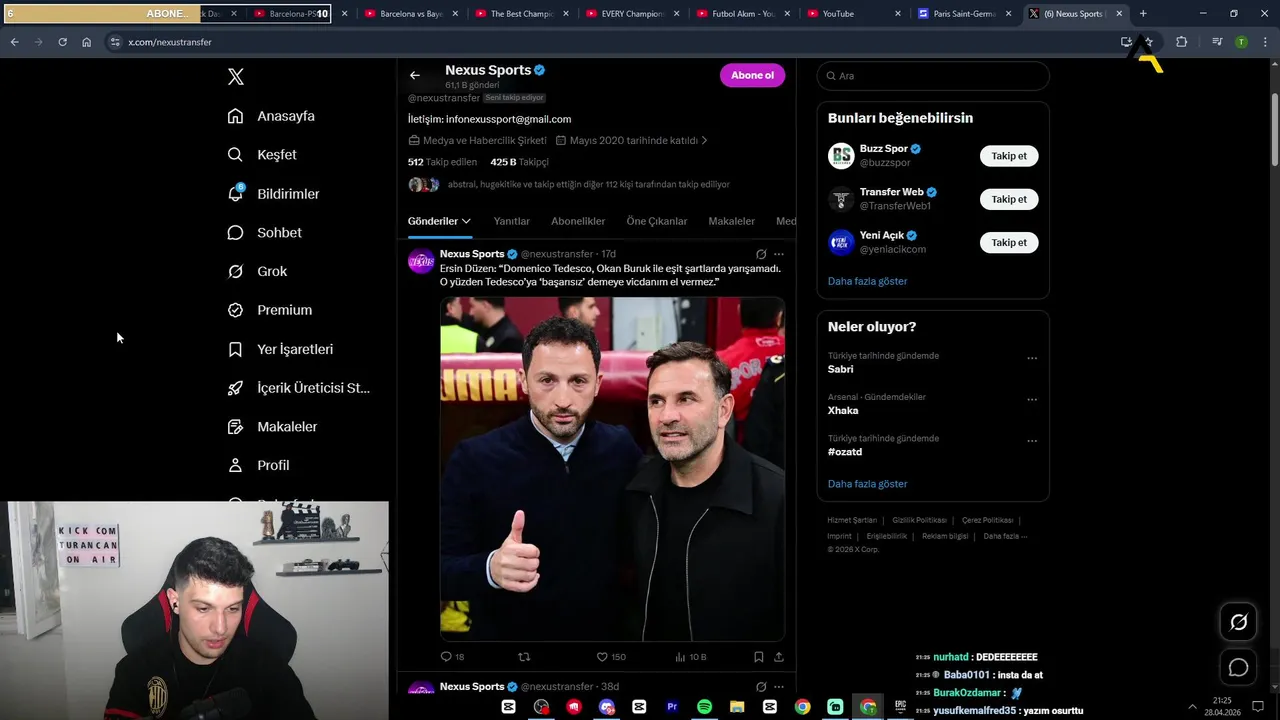Open Yer İşaretleri bookmarks
1280x720 pixels.
pos(280,349)
